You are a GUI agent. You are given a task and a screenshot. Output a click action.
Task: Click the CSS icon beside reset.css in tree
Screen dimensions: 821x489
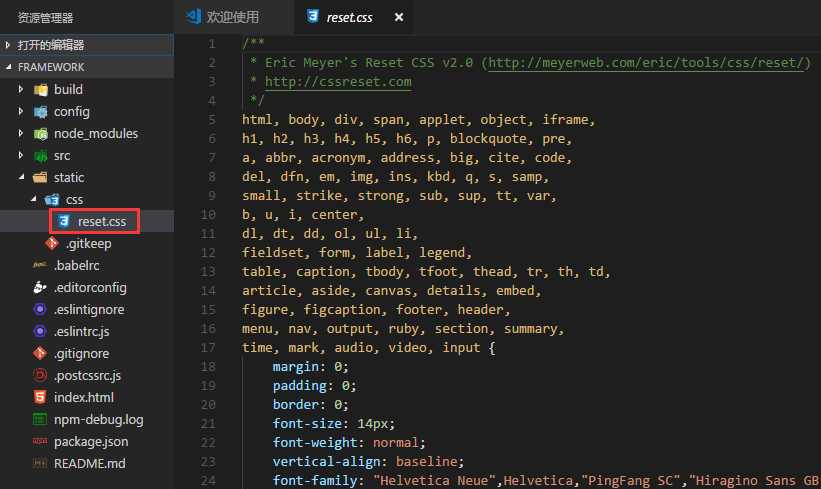[64, 221]
